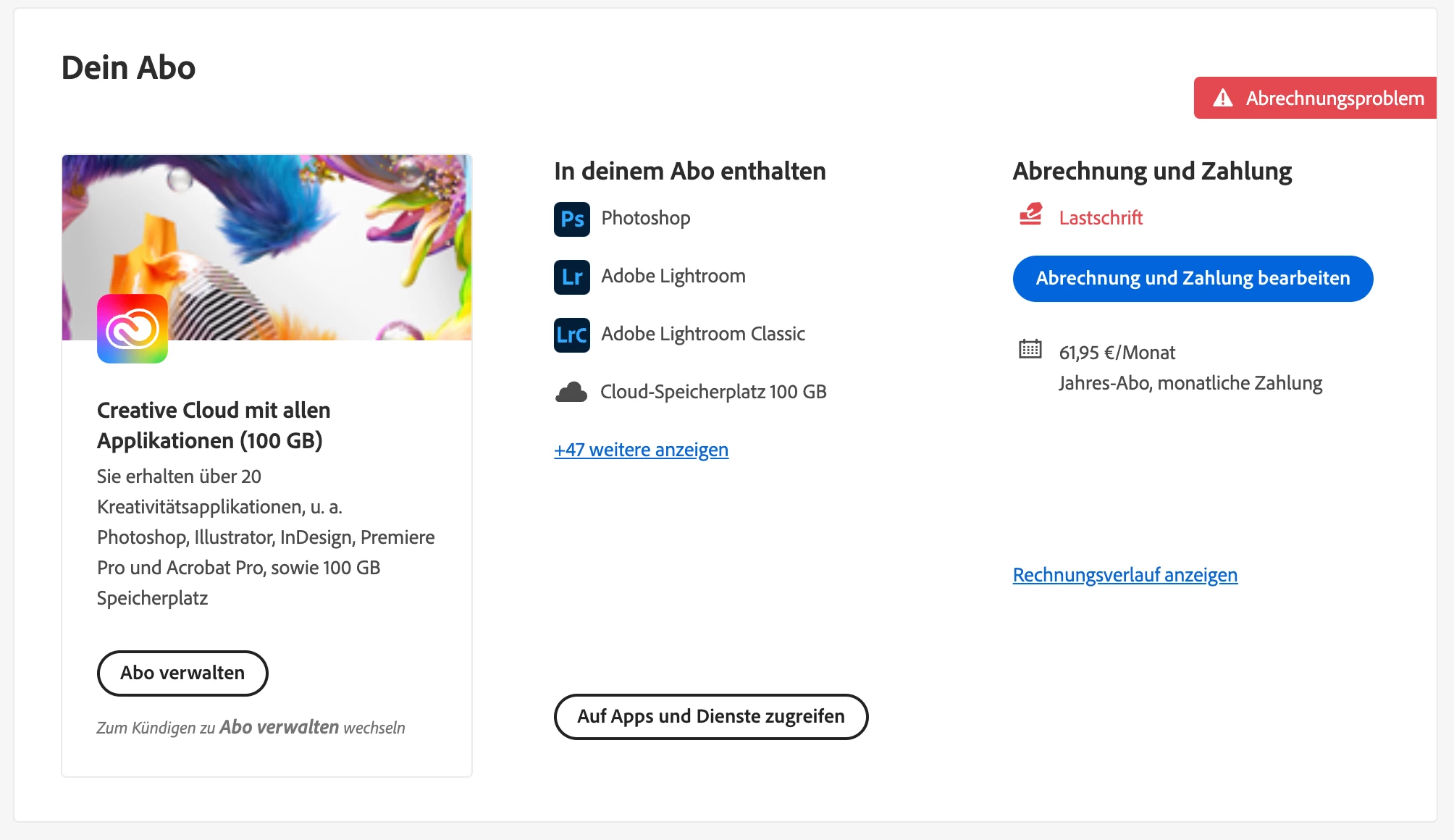Expand the +47 weitere anzeigen list
The width and height of the screenshot is (1454, 840).
[641, 450]
